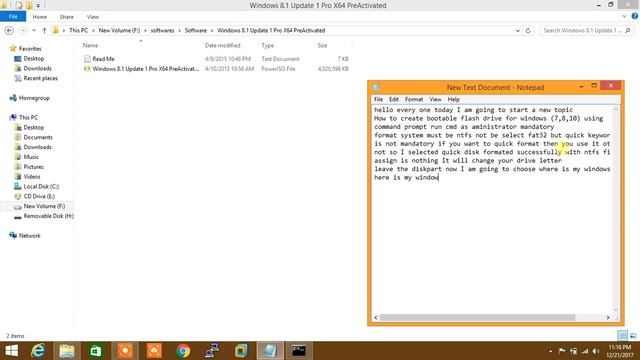
Task: Open Windows Store taskbar icon
Action: [x=96, y=351]
